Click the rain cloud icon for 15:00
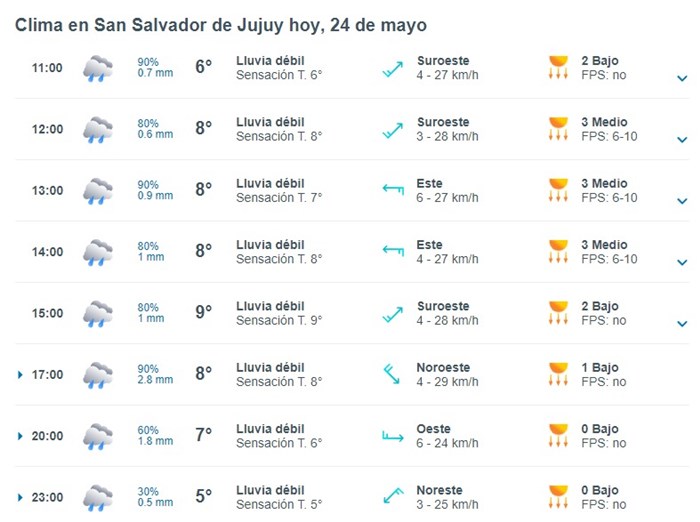Viewport: 700px width, 522px height. tap(98, 314)
